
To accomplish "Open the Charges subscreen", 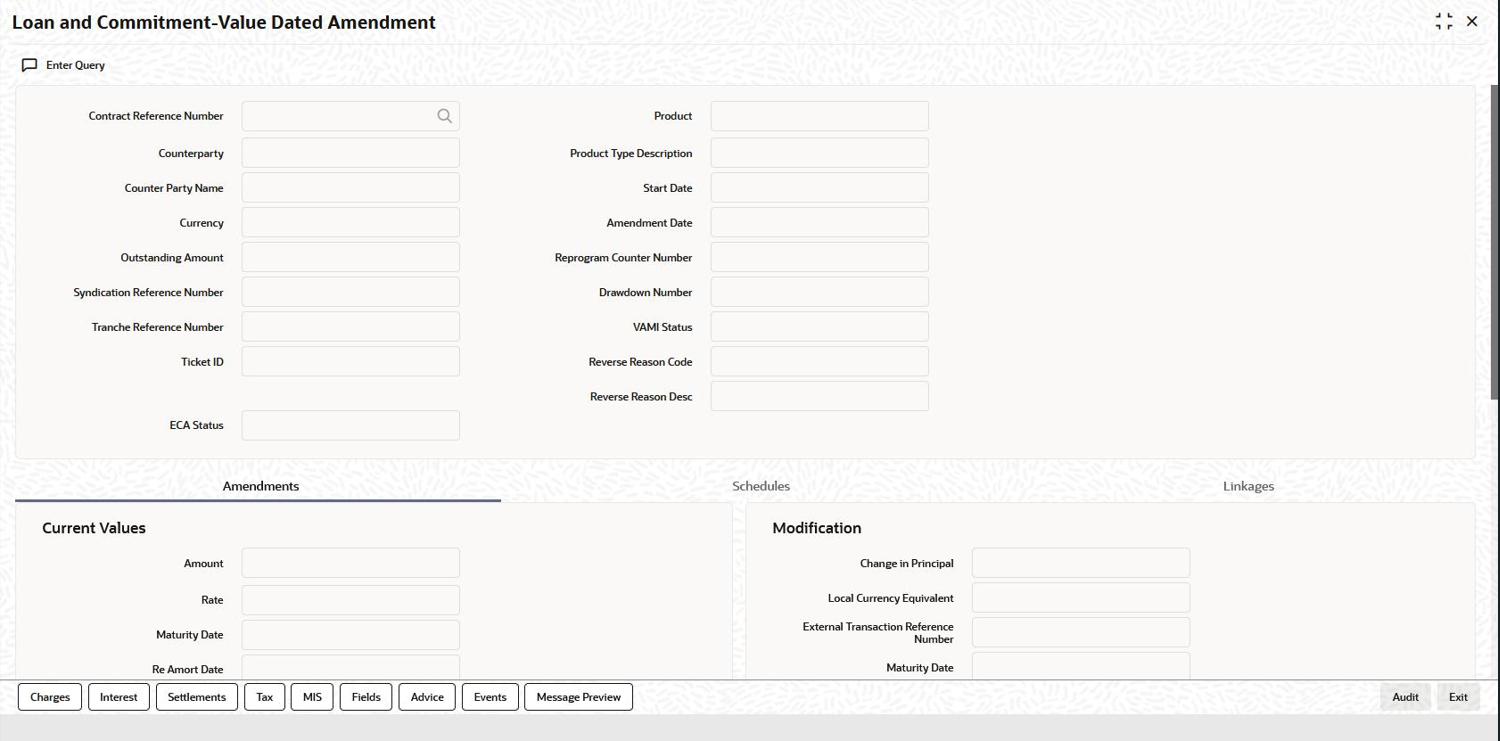I will pyautogui.click(x=50, y=697).
